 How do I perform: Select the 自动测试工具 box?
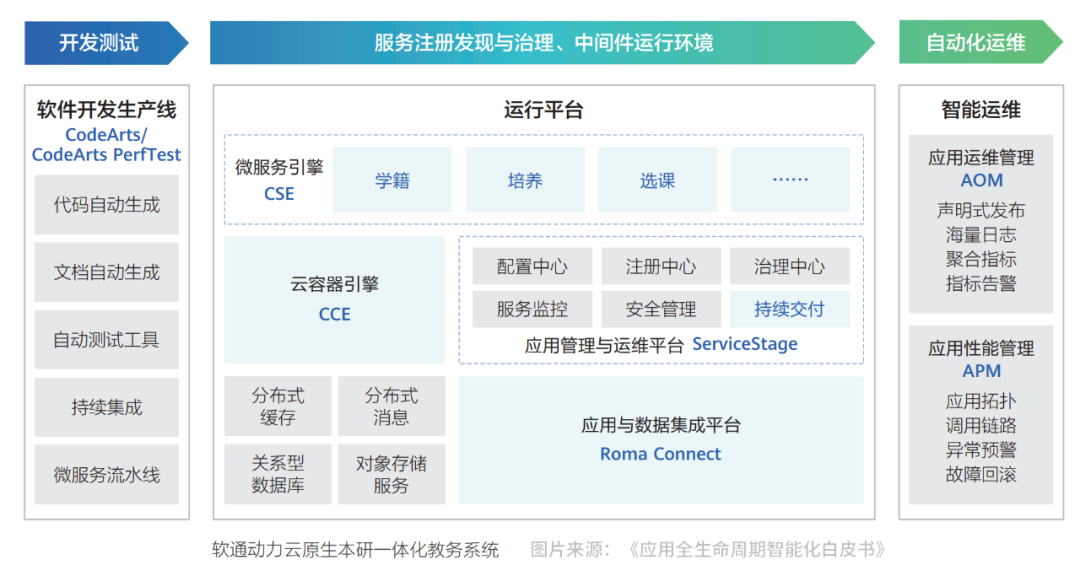pos(107,340)
